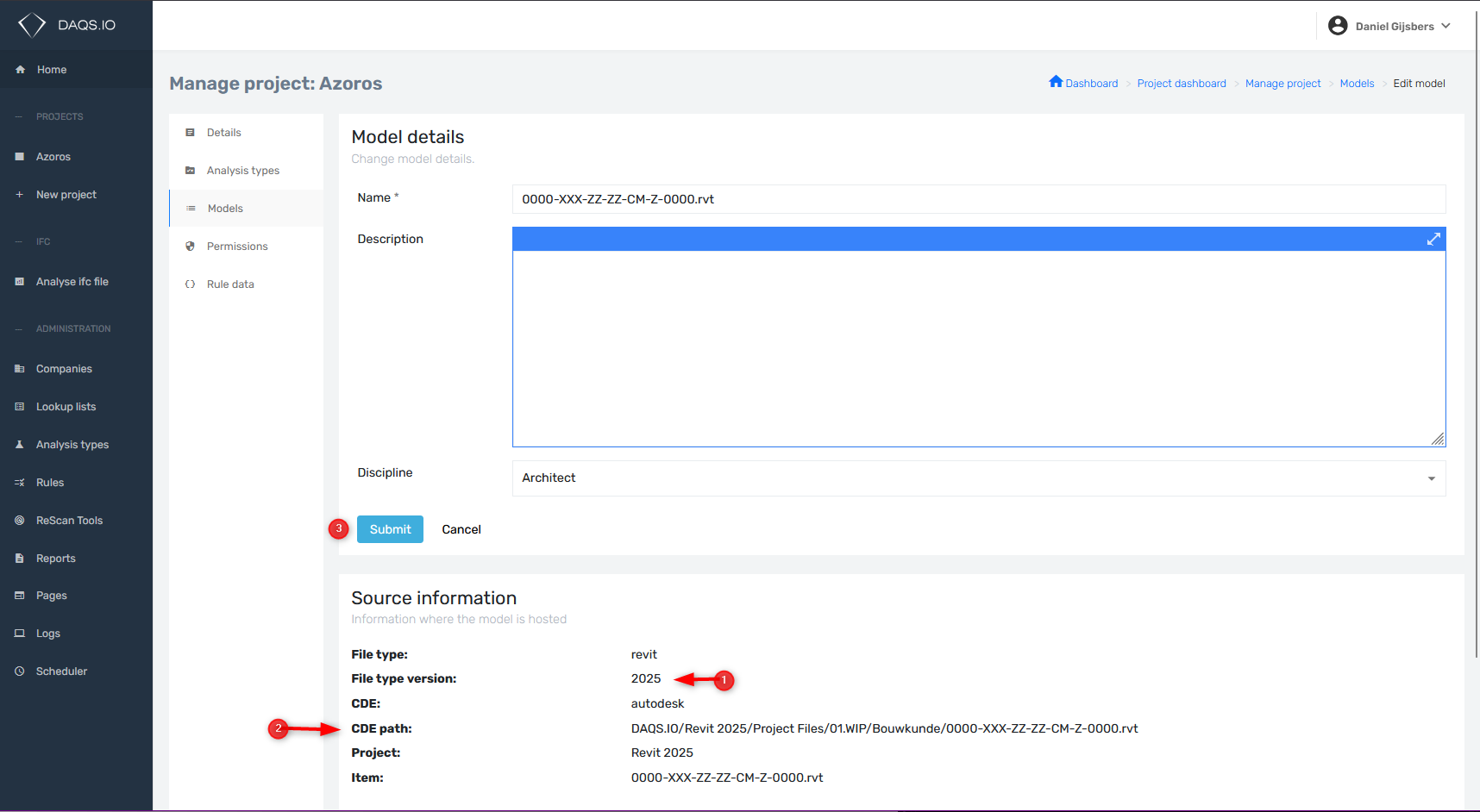Click the Analyse ifc file icon

pyautogui.click(x=19, y=282)
